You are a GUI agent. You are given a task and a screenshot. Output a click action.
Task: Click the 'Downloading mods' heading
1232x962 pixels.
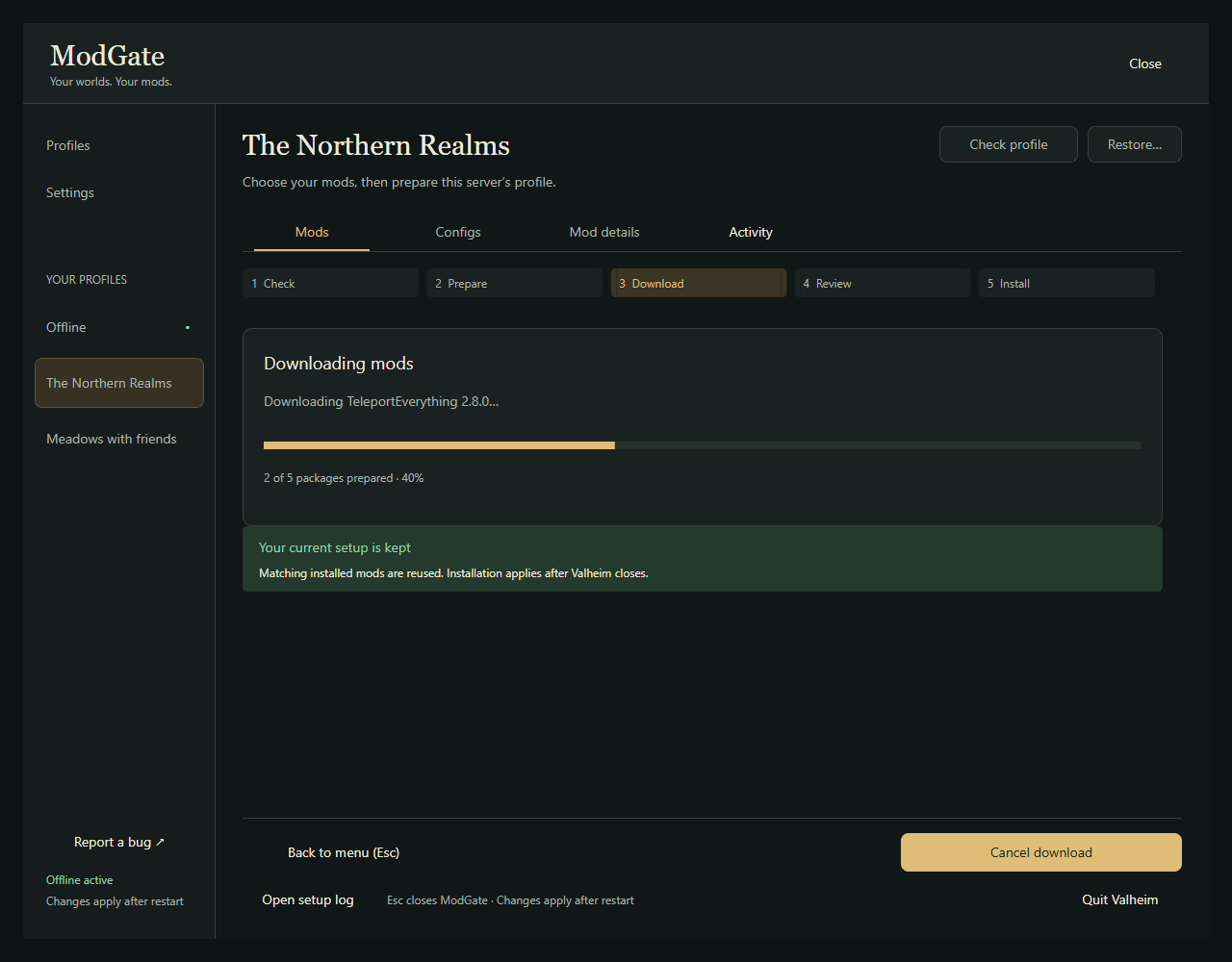click(x=339, y=364)
